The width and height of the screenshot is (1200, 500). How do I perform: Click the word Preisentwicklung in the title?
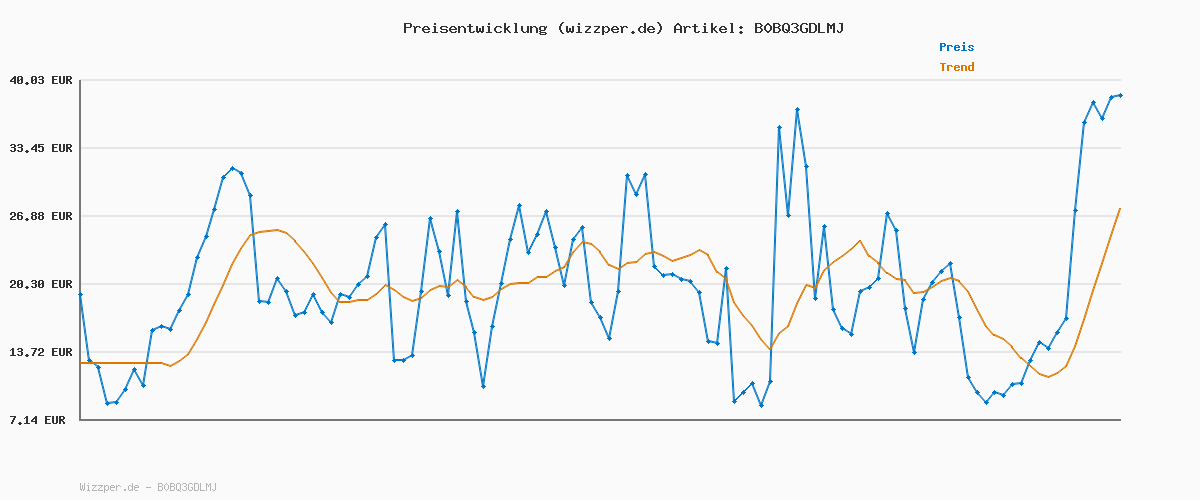471,28
